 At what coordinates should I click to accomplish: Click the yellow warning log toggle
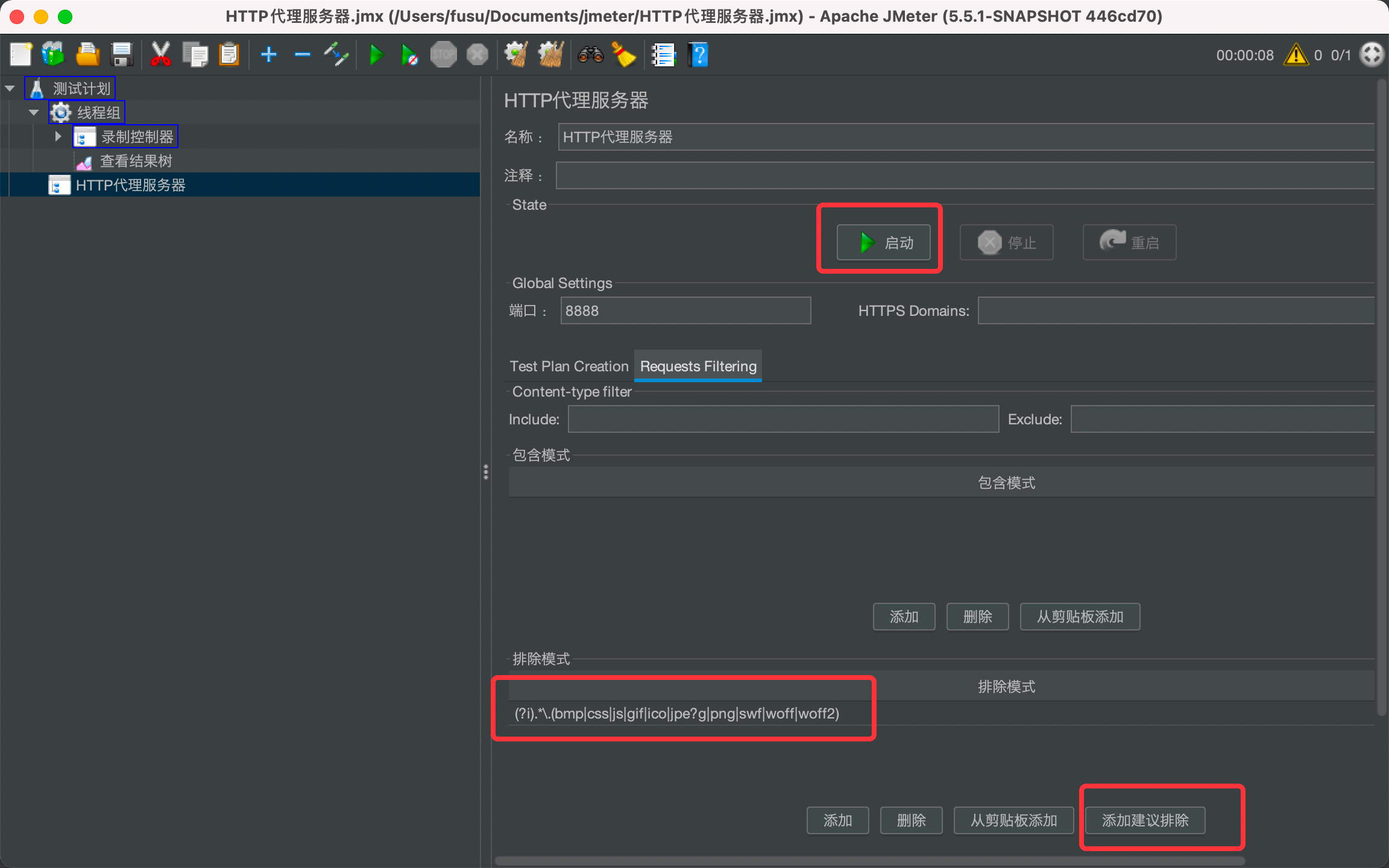click(1296, 55)
